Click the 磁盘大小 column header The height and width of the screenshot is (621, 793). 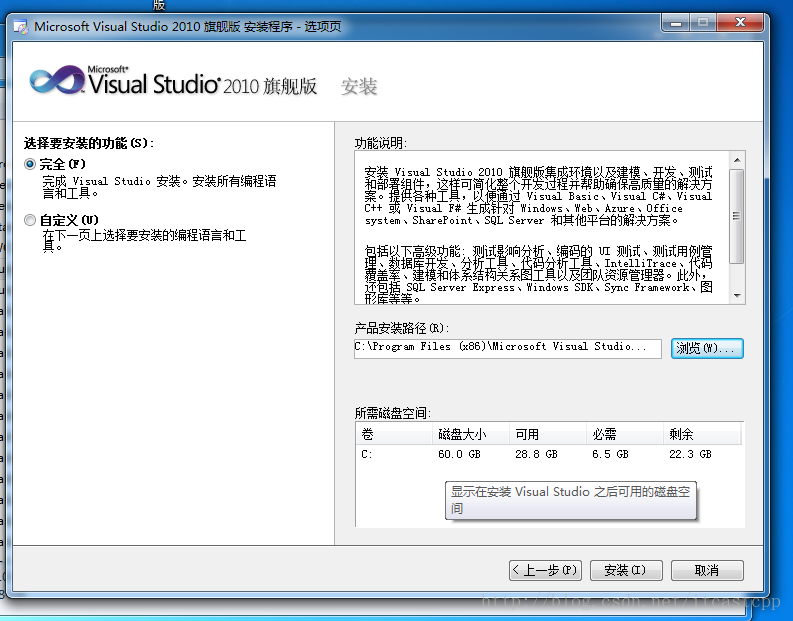coord(470,434)
